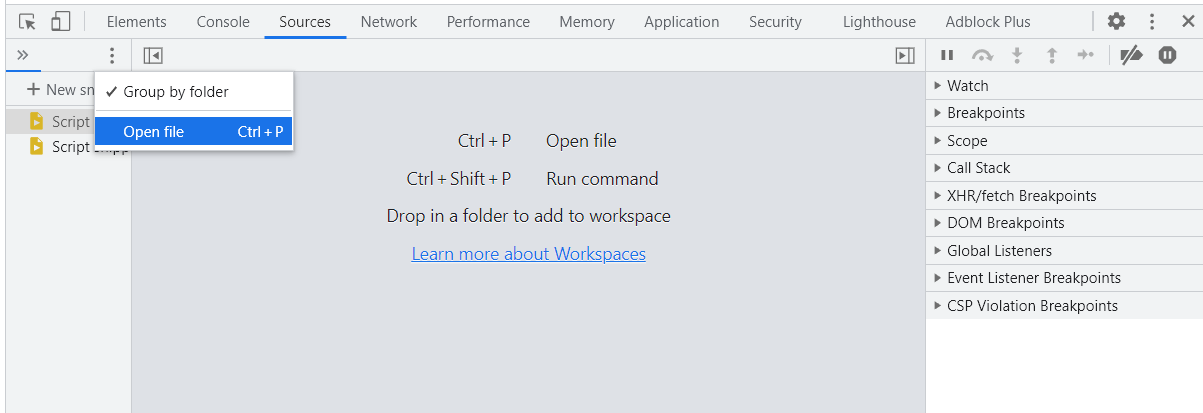The image size is (1203, 413).
Task: Toggle deactivate breakpoints icon
Action: 1131,56
